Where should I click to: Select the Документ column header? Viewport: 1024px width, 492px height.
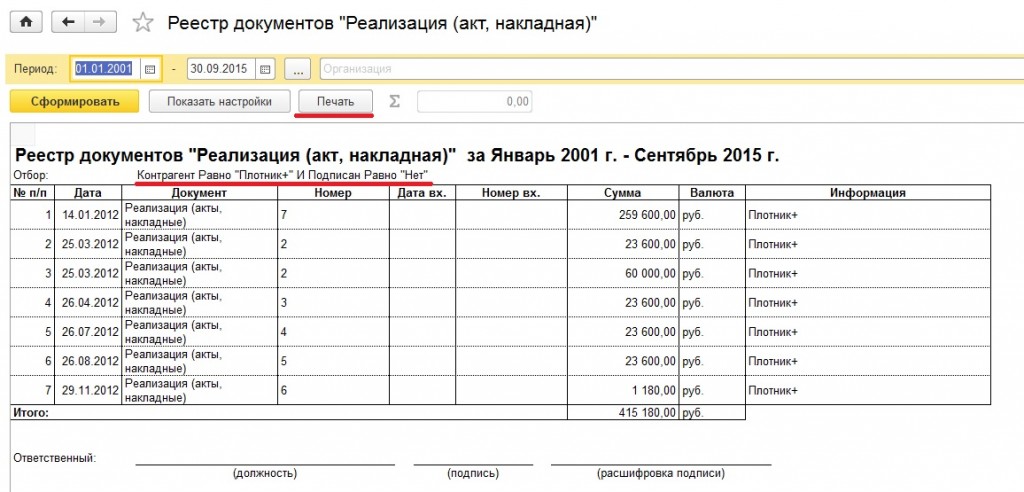(199, 193)
